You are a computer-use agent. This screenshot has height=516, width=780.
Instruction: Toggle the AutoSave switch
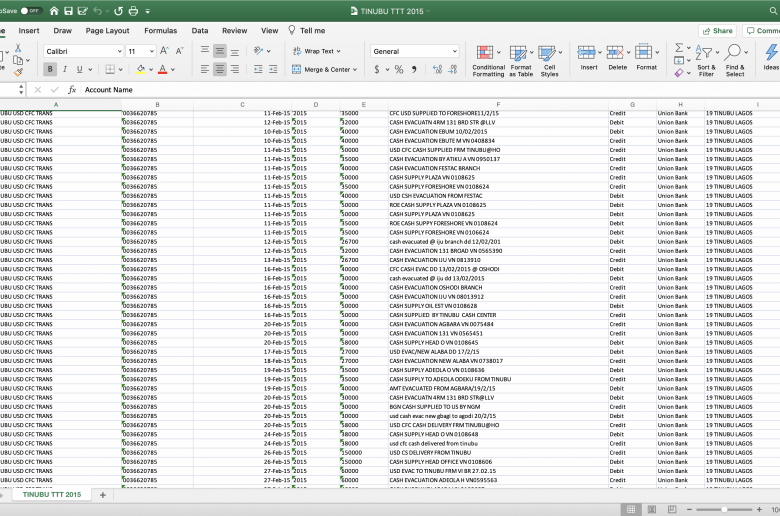point(31,10)
